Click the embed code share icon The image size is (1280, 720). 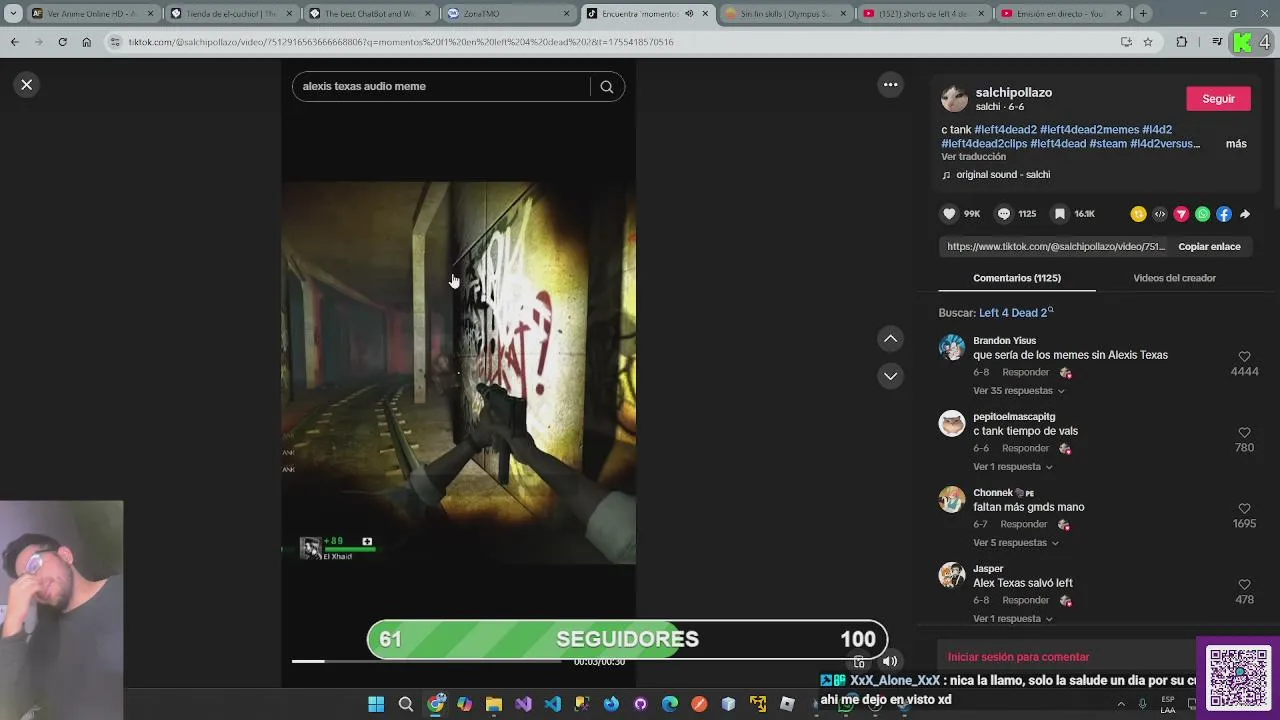click(1160, 214)
